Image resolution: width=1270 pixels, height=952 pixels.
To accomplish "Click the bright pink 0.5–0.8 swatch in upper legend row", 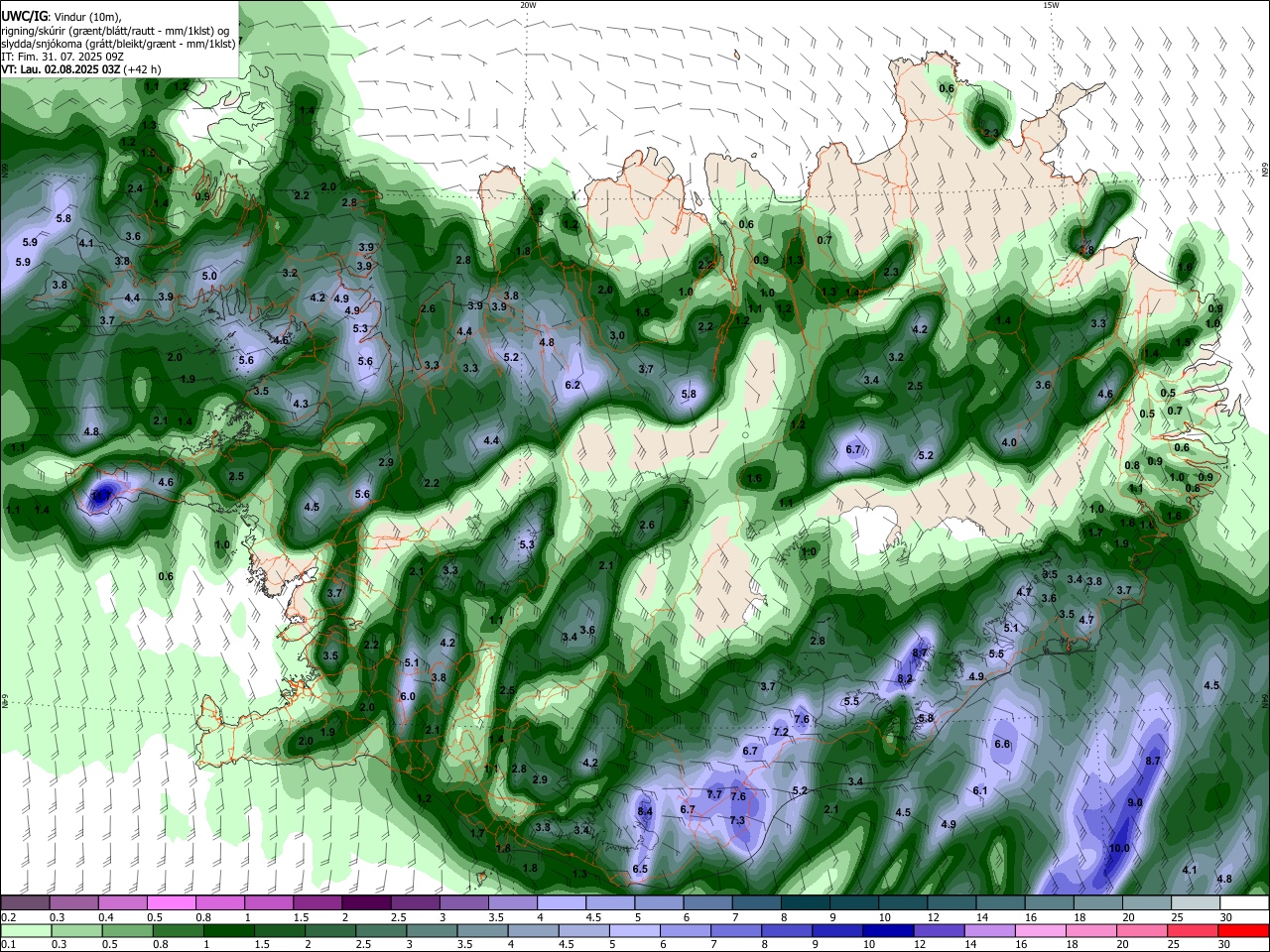I will [171, 903].
